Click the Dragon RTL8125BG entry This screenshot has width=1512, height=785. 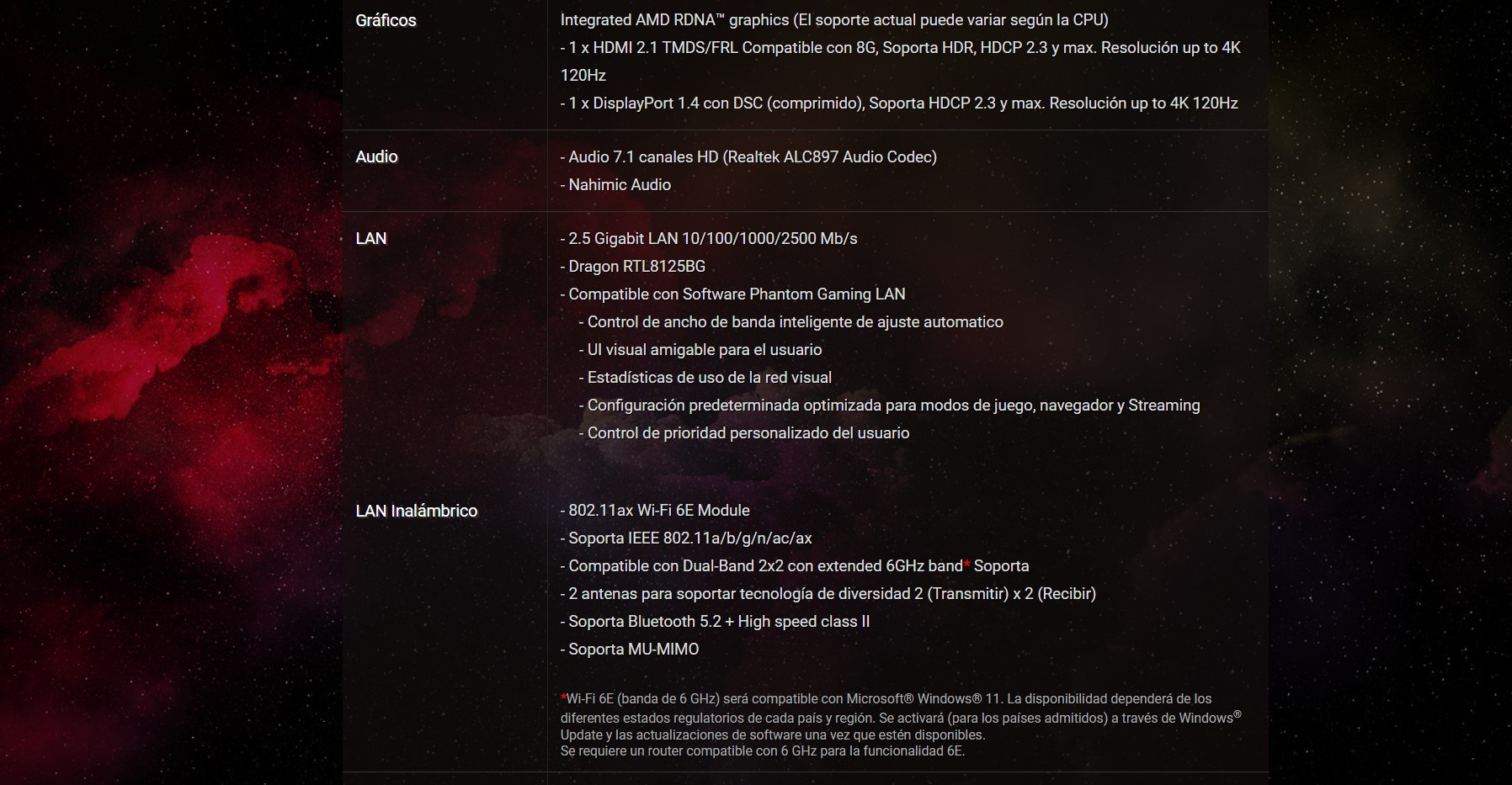(632, 266)
